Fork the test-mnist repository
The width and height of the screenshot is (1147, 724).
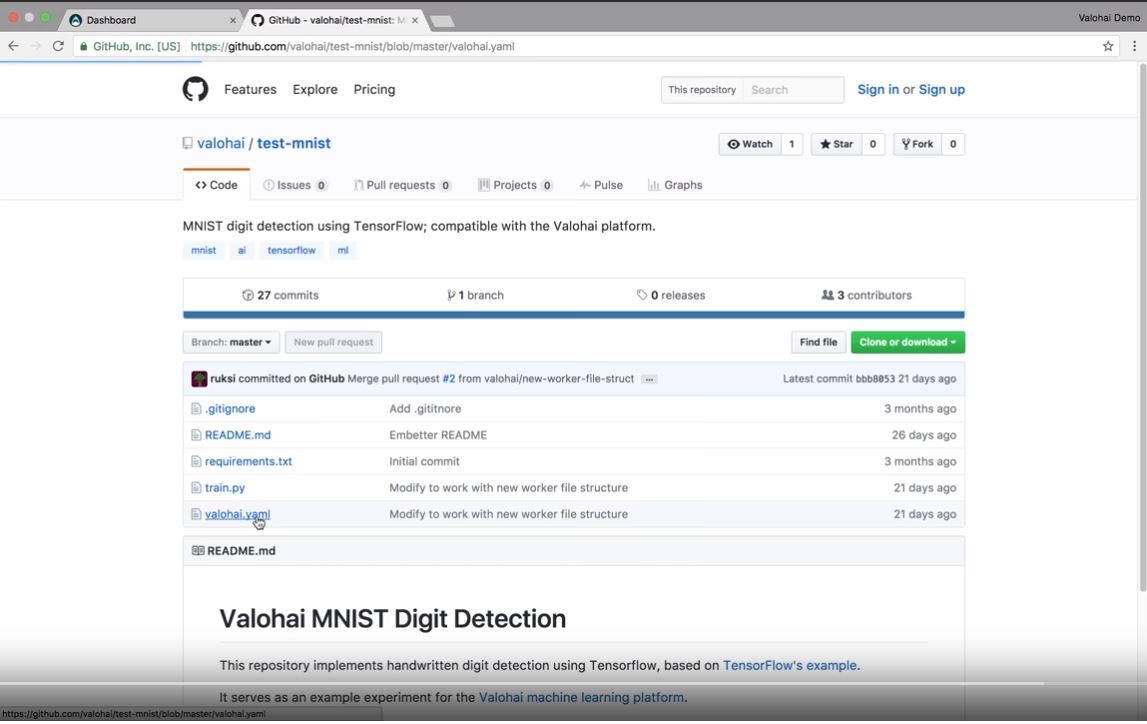pos(917,144)
